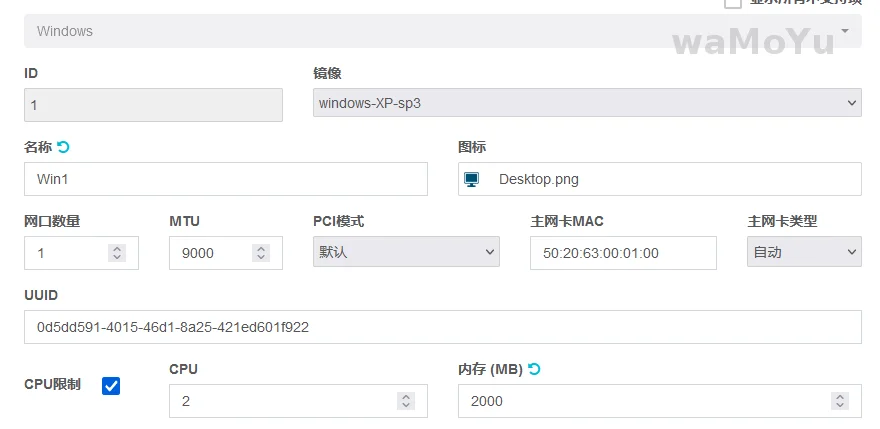Image resolution: width=880 pixels, height=429 pixels.
Task: Click the MTU spinner arrows
Action: 261,253
